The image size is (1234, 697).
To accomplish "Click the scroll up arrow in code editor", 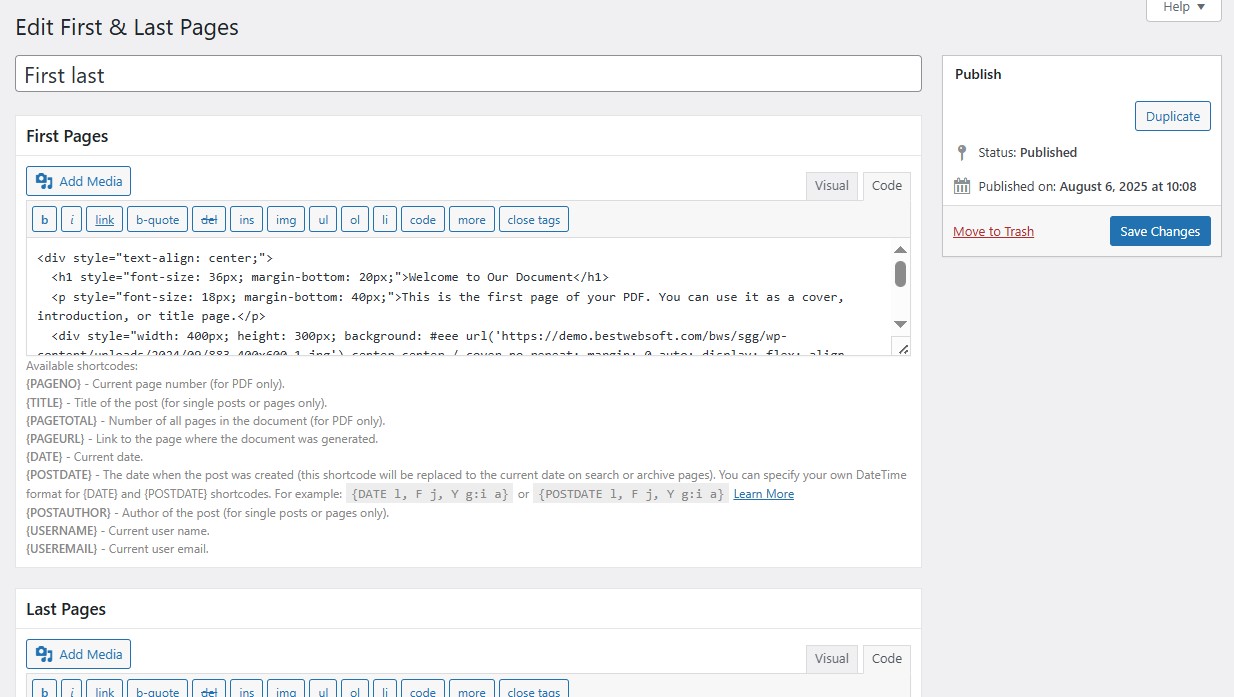I will pos(901,249).
